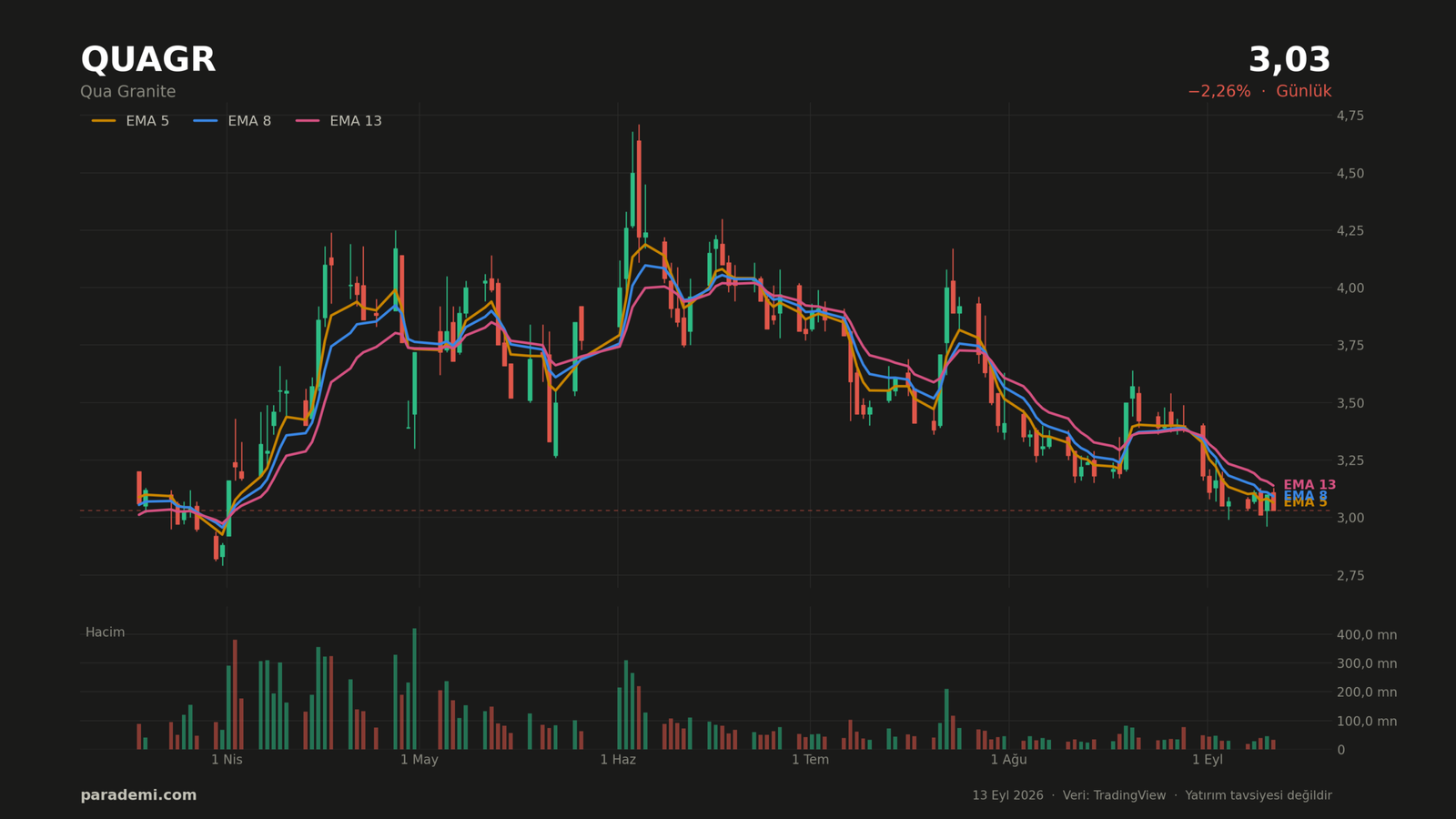Select the 3,75 price axis label

point(1350,346)
